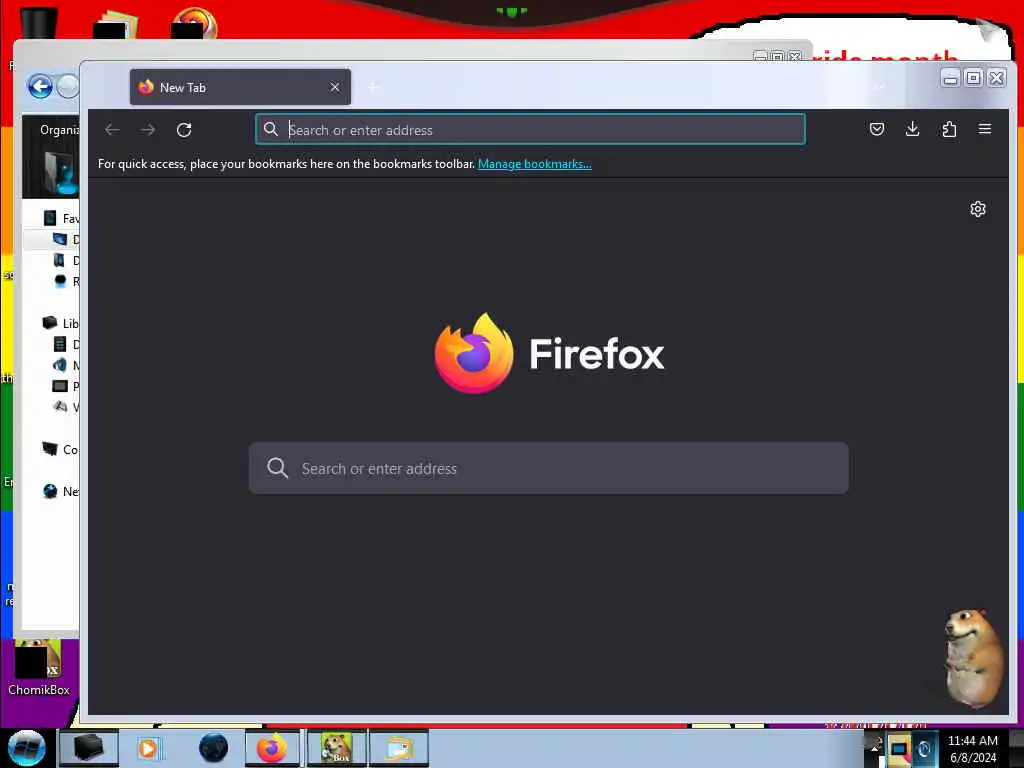
Task: Click the Firefox taskbar button
Action: [272, 748]
